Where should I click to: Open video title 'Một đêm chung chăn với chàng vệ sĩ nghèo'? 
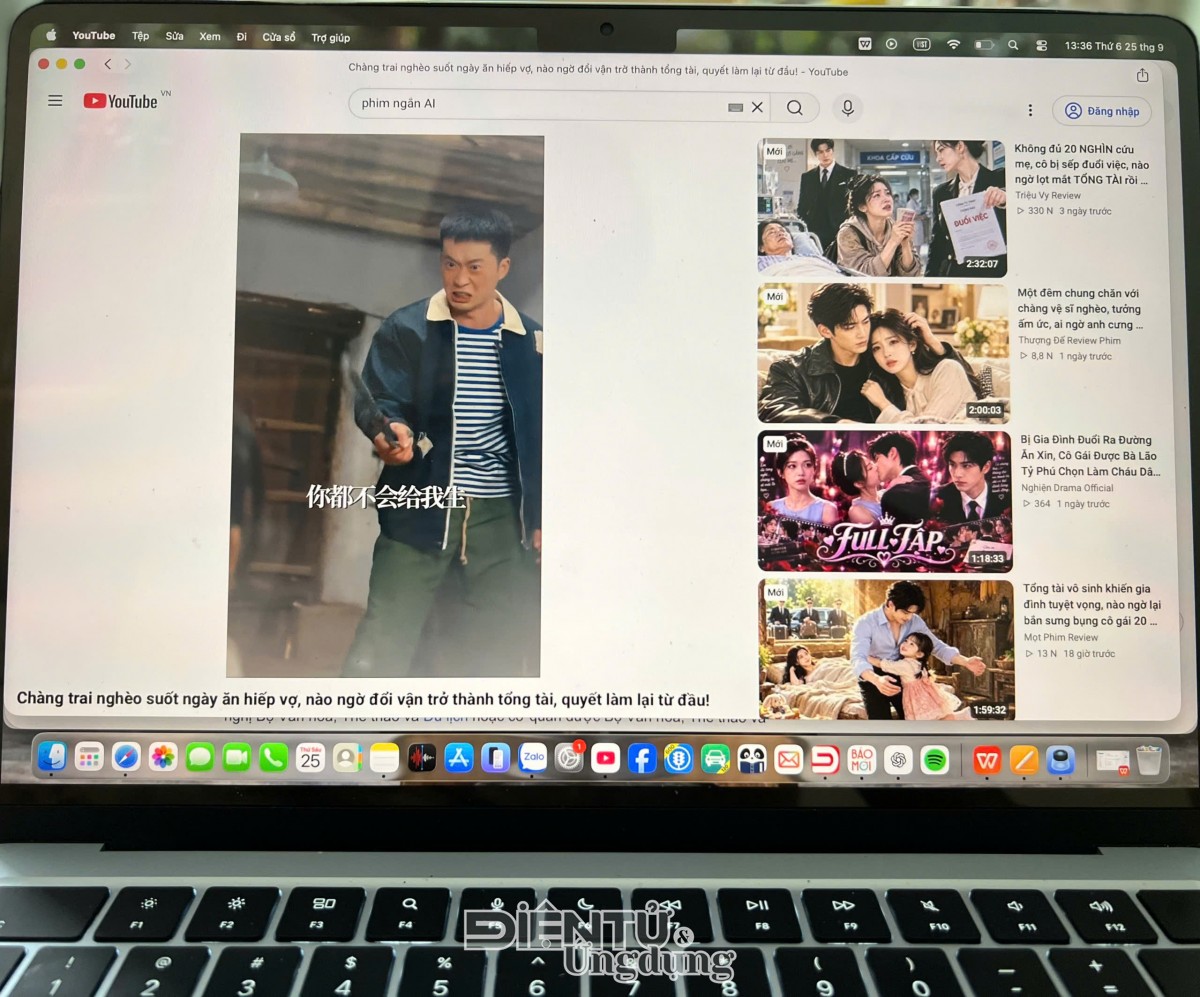tap(1081, 309)
